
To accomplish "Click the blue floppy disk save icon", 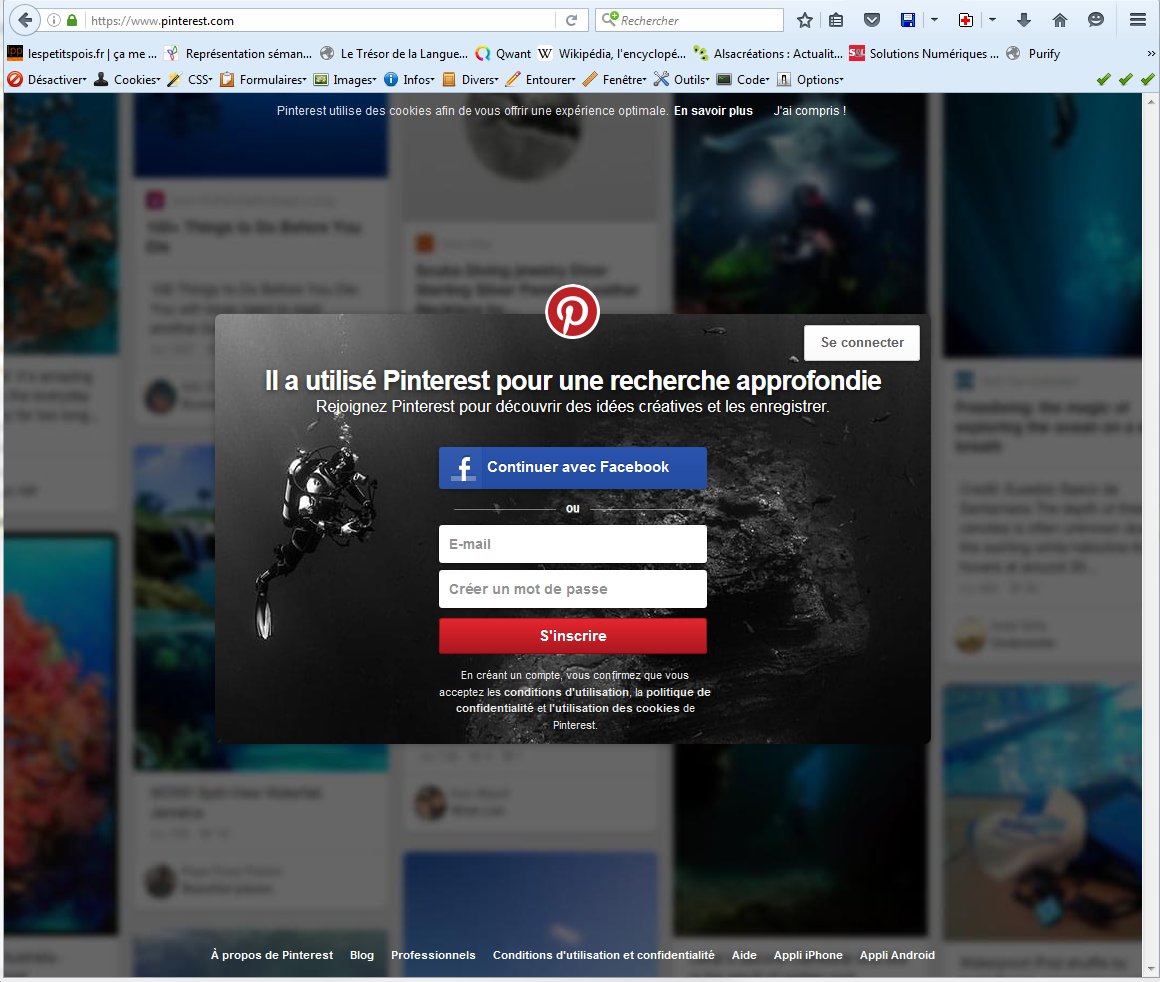I will (908, 20).
